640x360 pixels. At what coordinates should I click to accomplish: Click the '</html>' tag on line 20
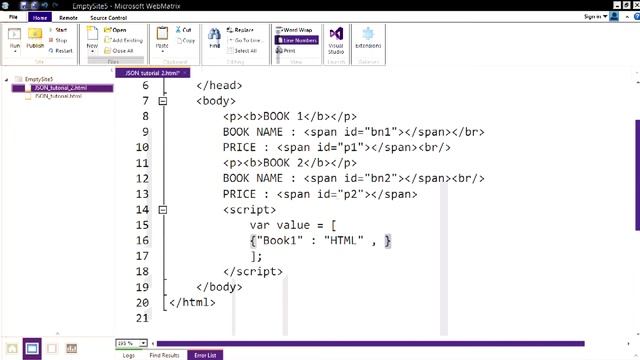point(192,302)
